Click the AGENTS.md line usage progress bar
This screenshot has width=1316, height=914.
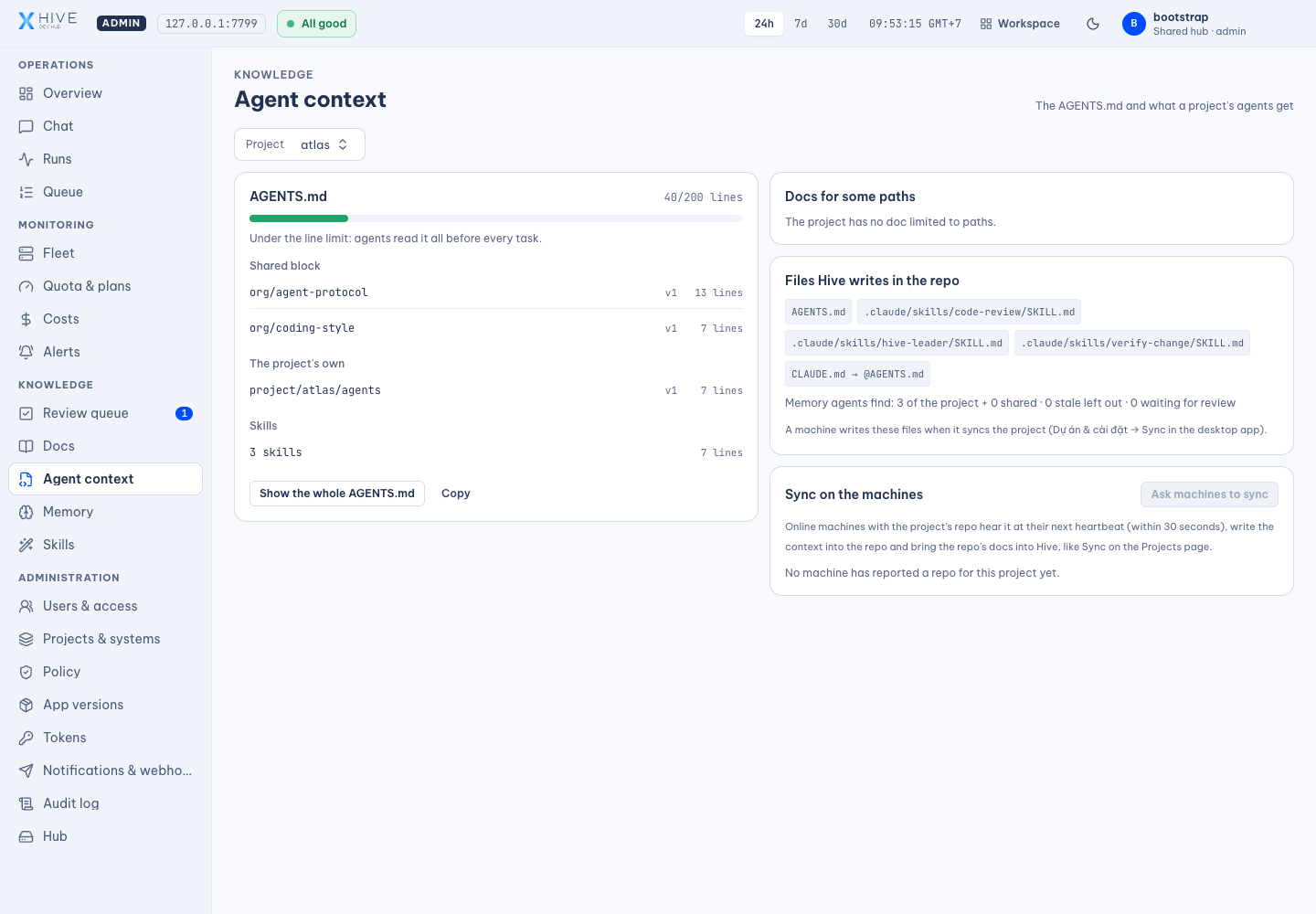[x=496, y=218]
